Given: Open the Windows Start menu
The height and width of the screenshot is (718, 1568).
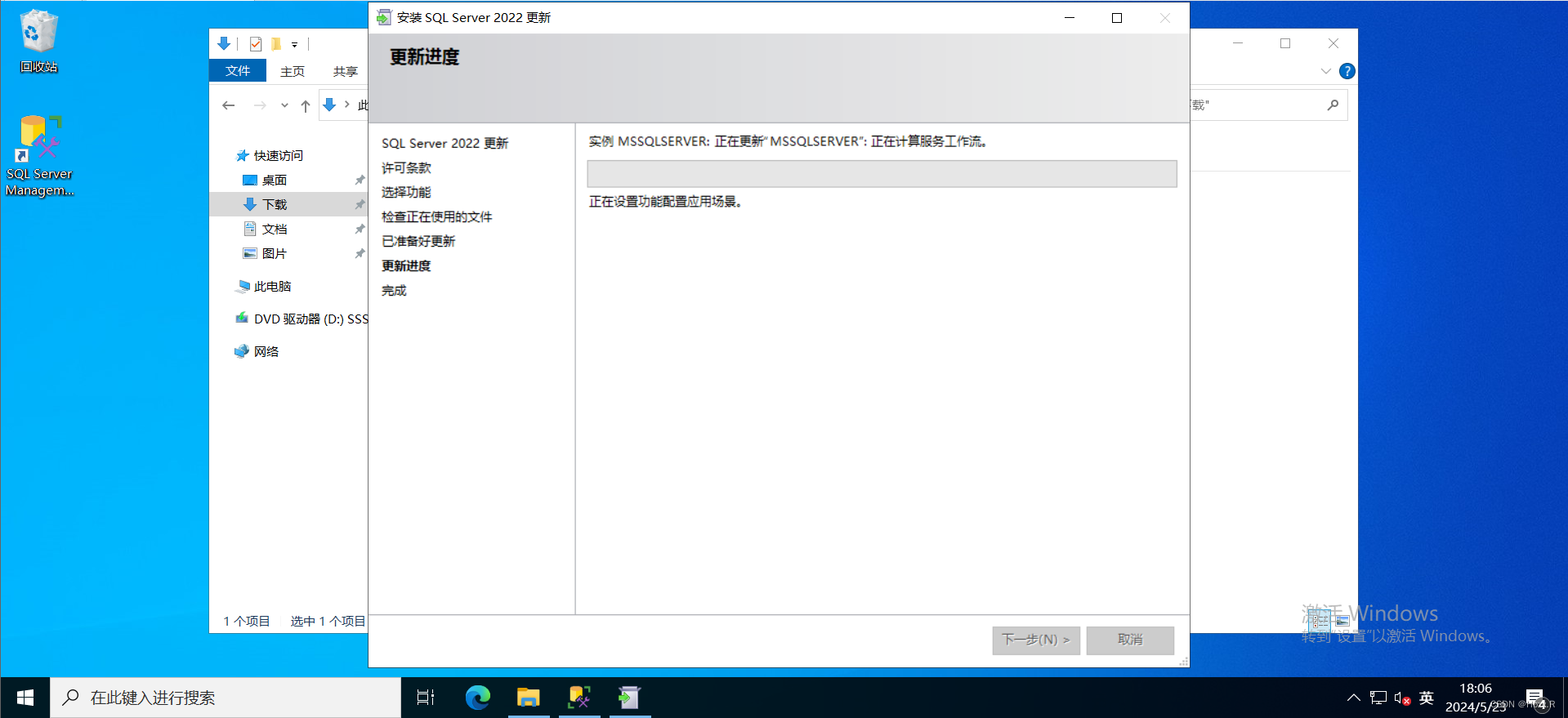Looking at the screenshot, I should click(25, 698).
